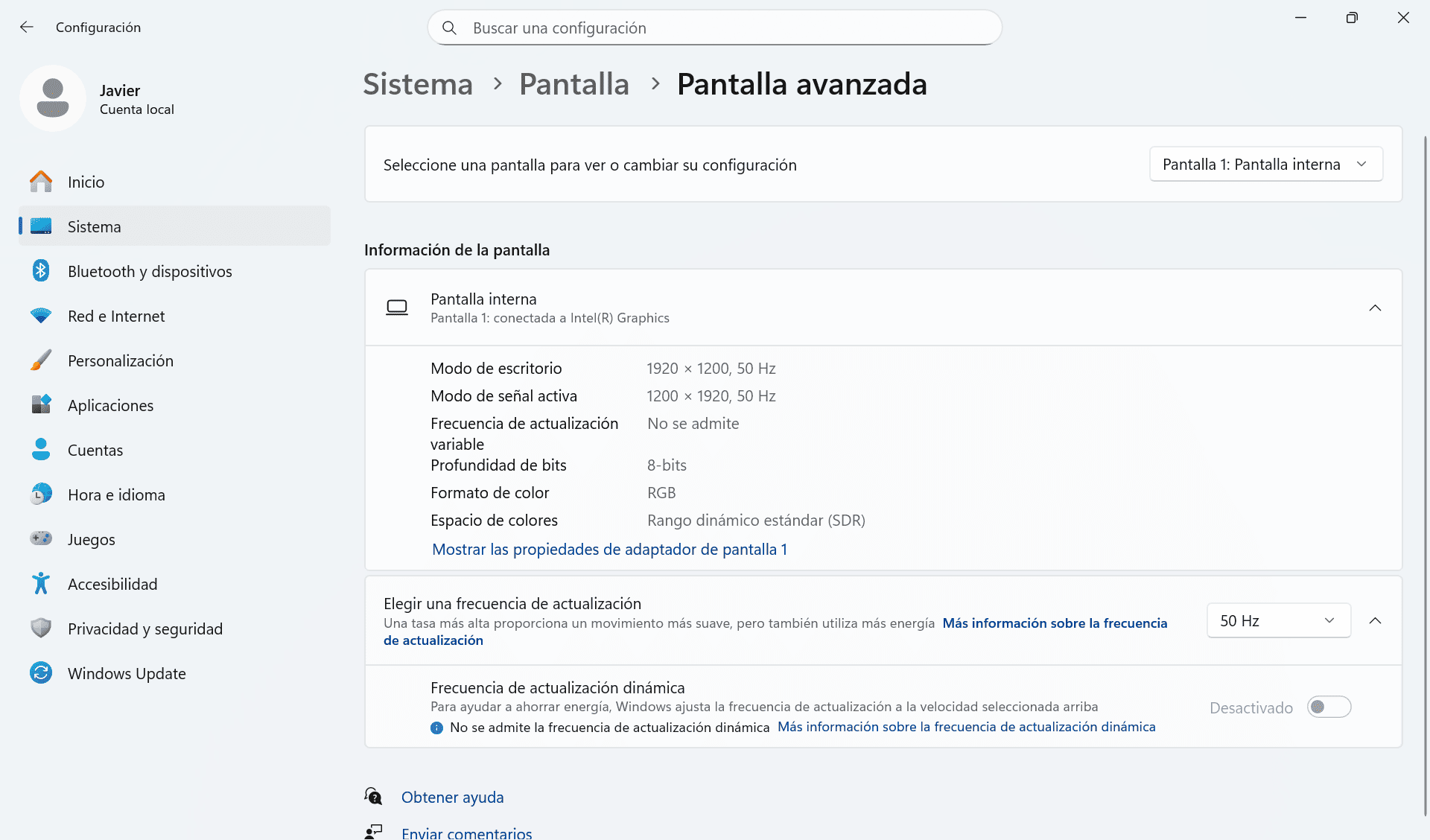
Task: Collapse the Pantalla interna info section
Action: click(1375, 308)
